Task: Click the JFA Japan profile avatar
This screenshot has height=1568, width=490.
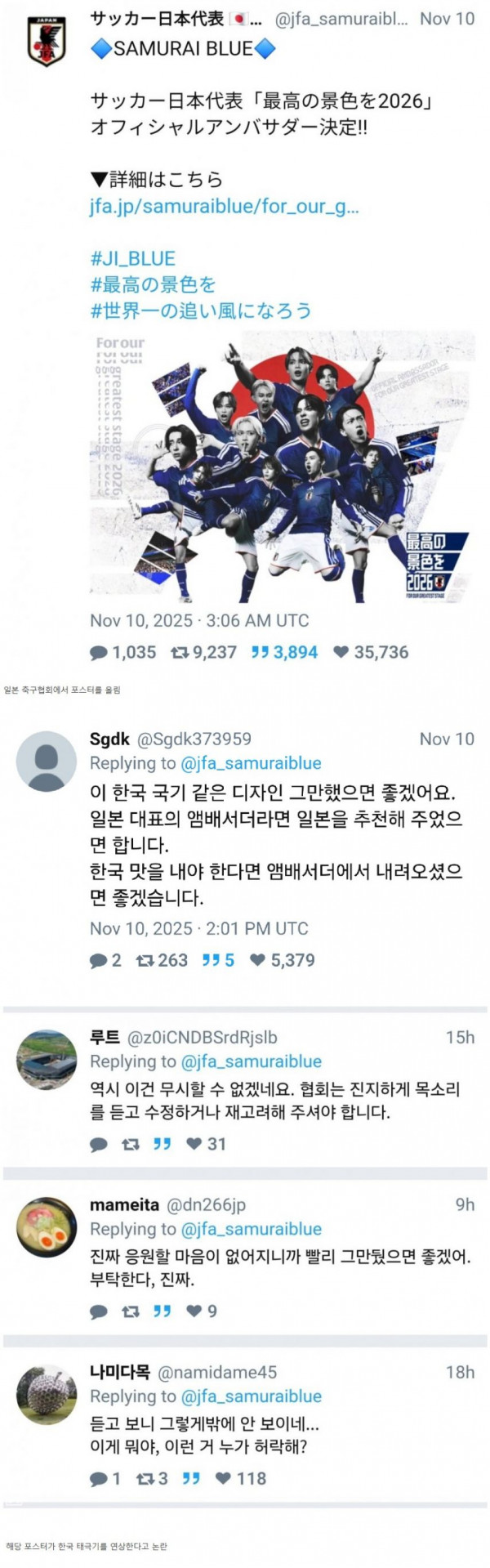Action: [46, 41]
